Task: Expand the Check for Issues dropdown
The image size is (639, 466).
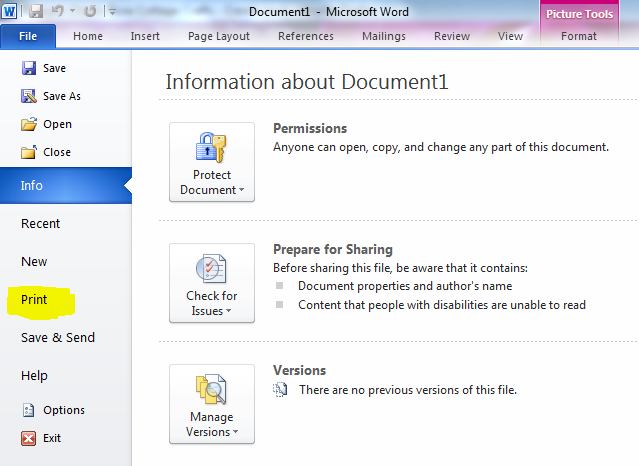Action: pyautogui.click(x=212, y=283)
